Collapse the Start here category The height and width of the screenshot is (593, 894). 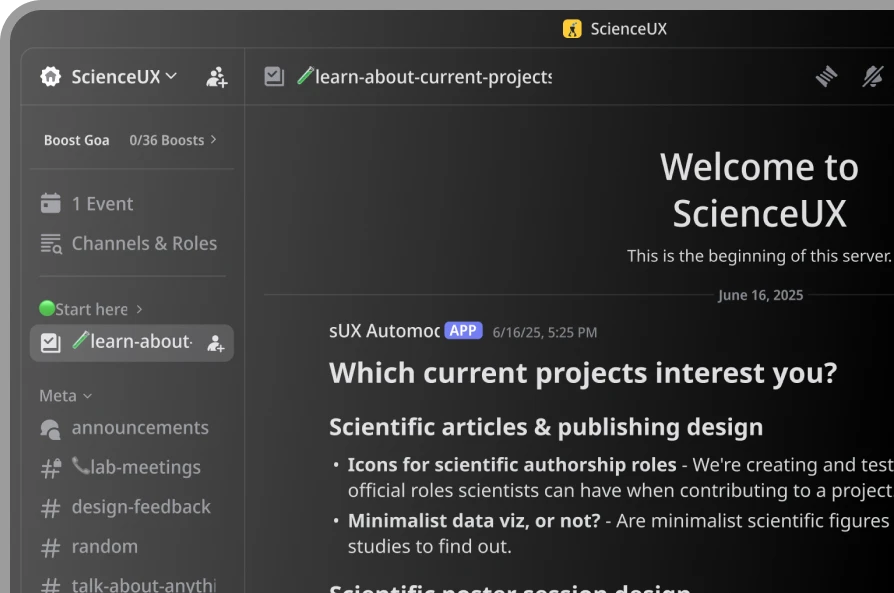tap(91, 309)
